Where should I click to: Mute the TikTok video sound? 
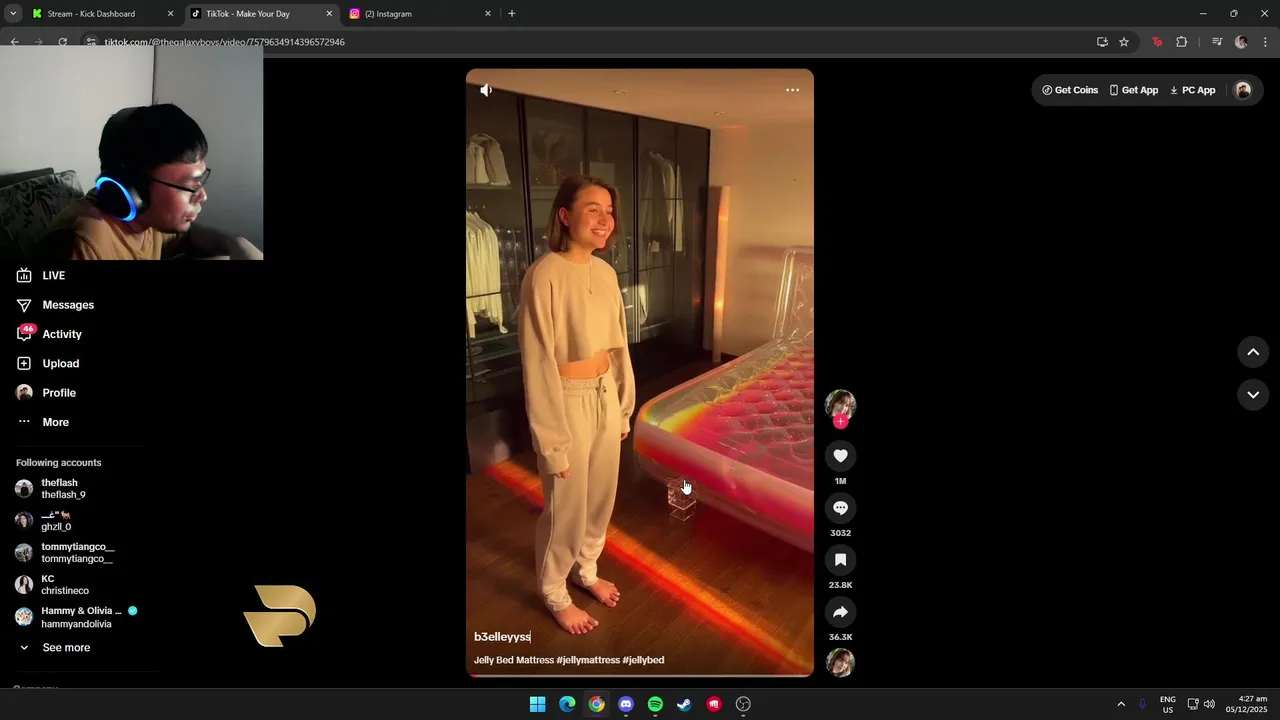pos(486,90)
